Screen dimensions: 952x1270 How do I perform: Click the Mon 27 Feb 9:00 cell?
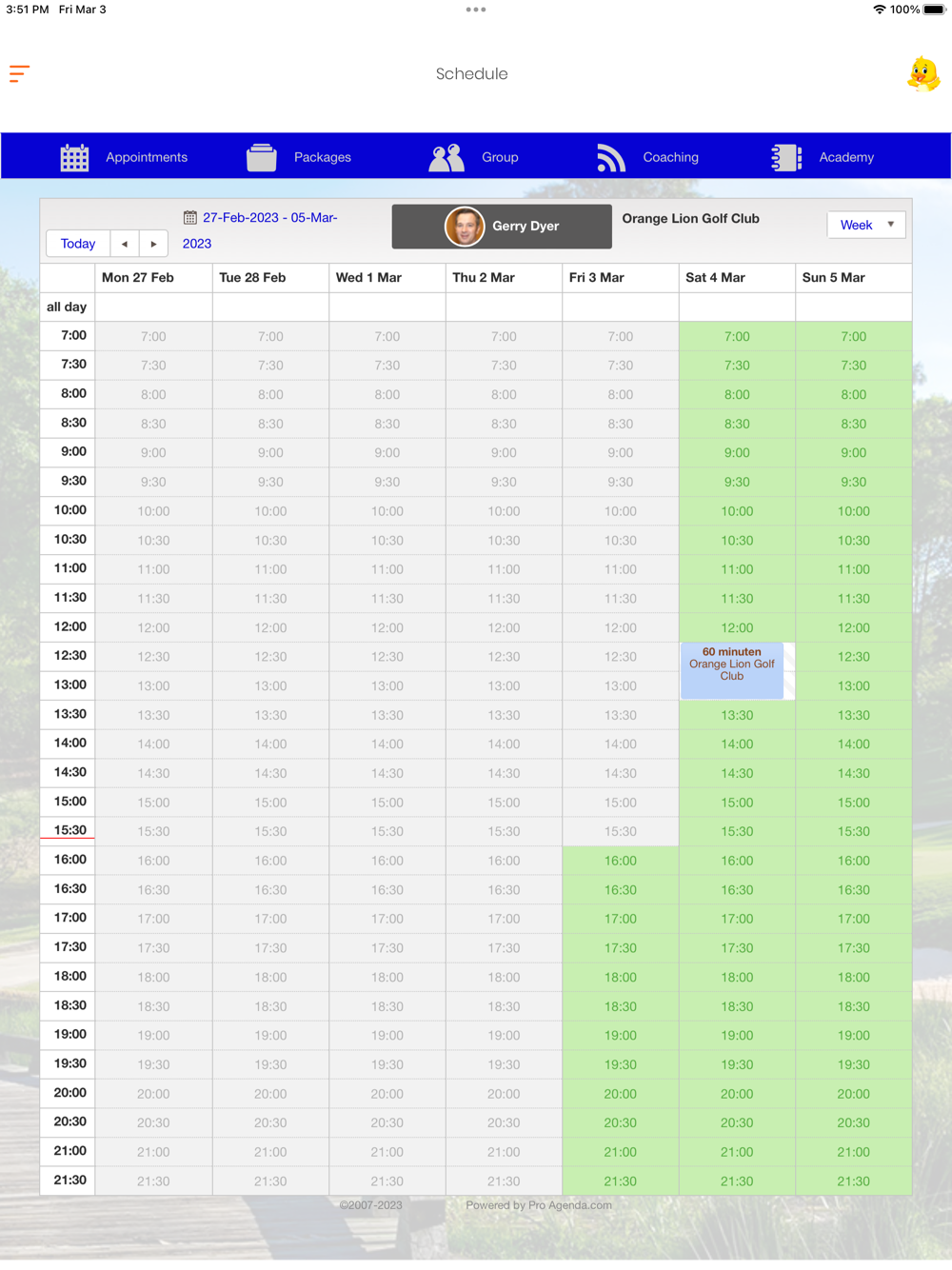pos(153,453)
